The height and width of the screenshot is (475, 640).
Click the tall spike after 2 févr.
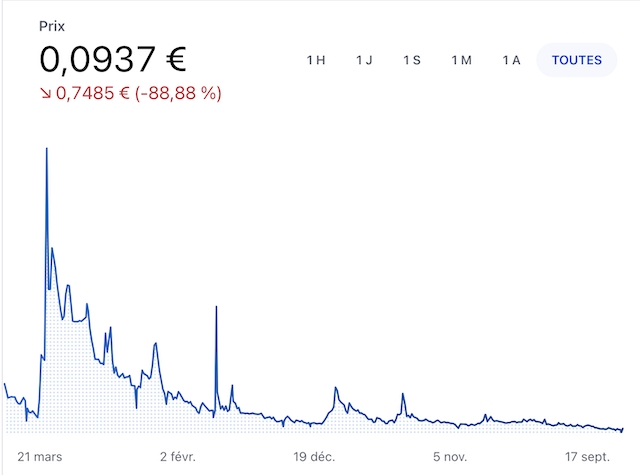(216, 307)
